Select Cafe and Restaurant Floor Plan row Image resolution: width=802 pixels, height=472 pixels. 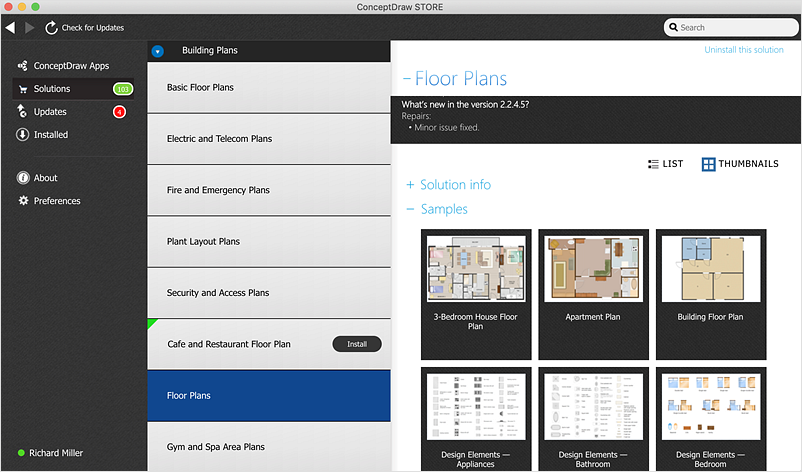point(269,344)
